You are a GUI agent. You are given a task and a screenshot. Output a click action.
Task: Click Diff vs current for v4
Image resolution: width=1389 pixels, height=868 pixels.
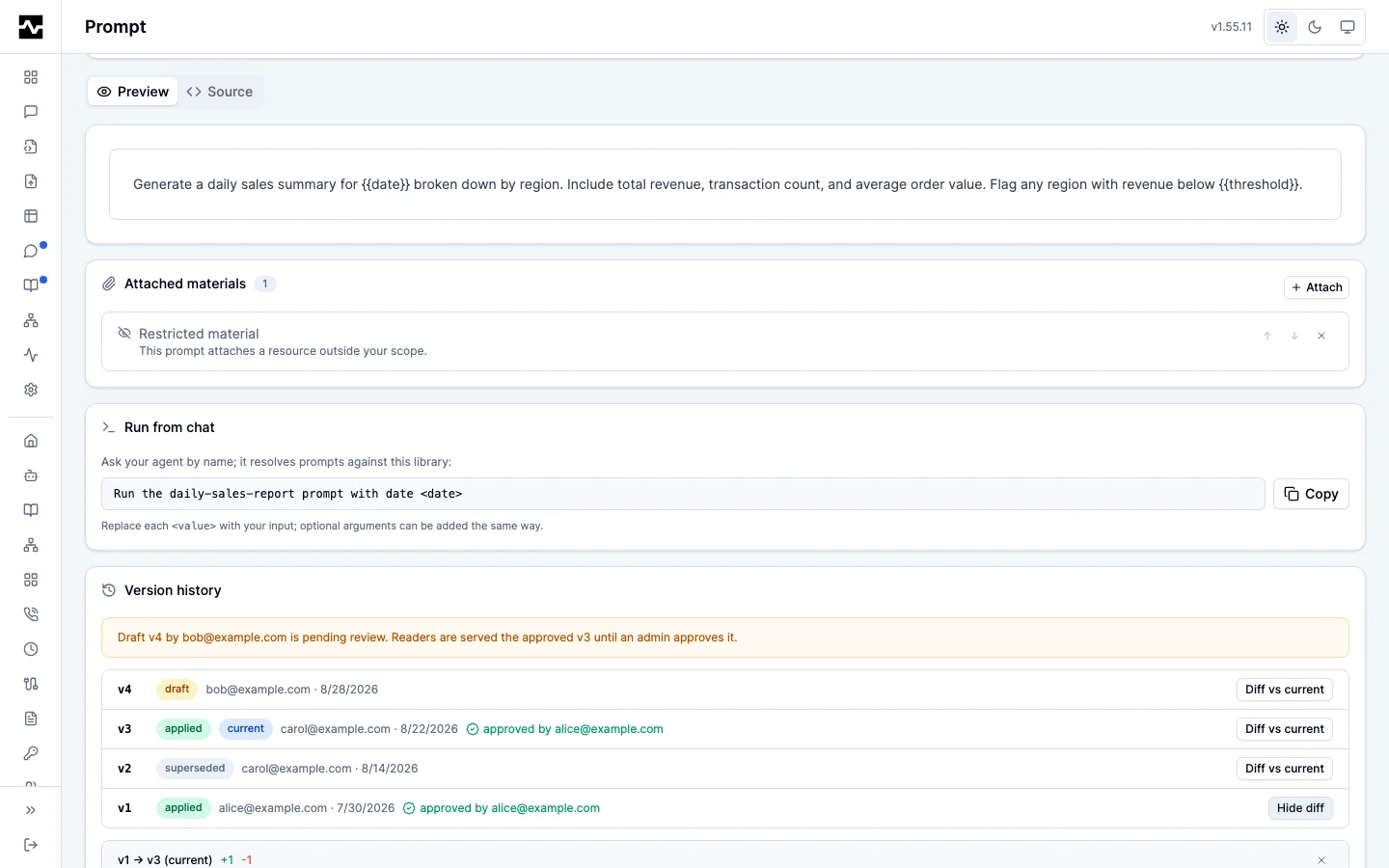click(x=1285, y=690)
